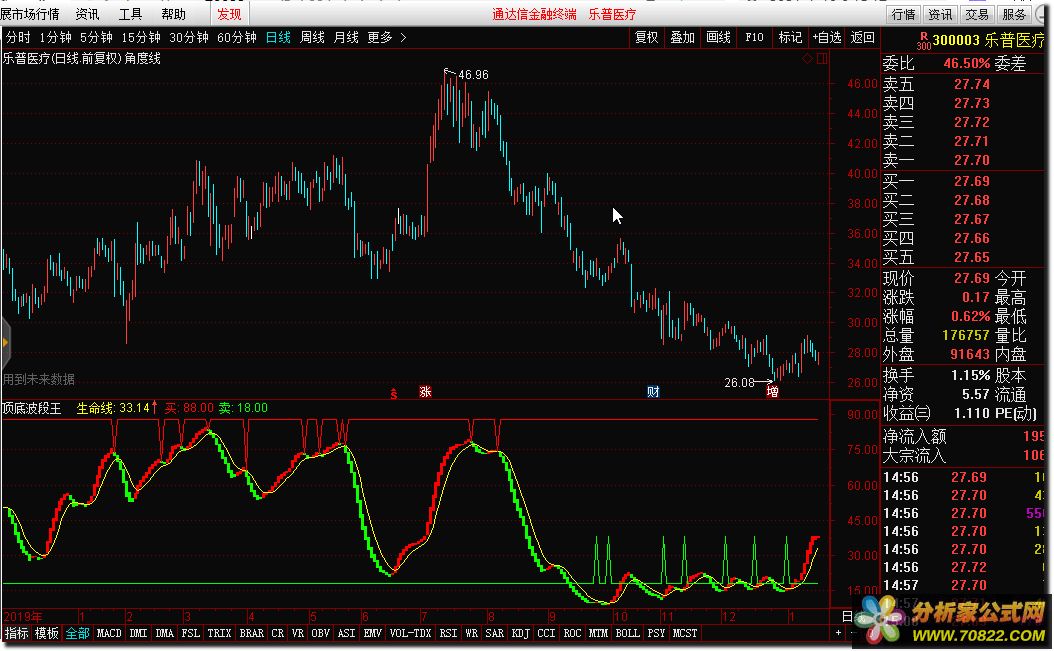
Task: Click the 指标 tab at bottom
Action: (x=17, y=634)
